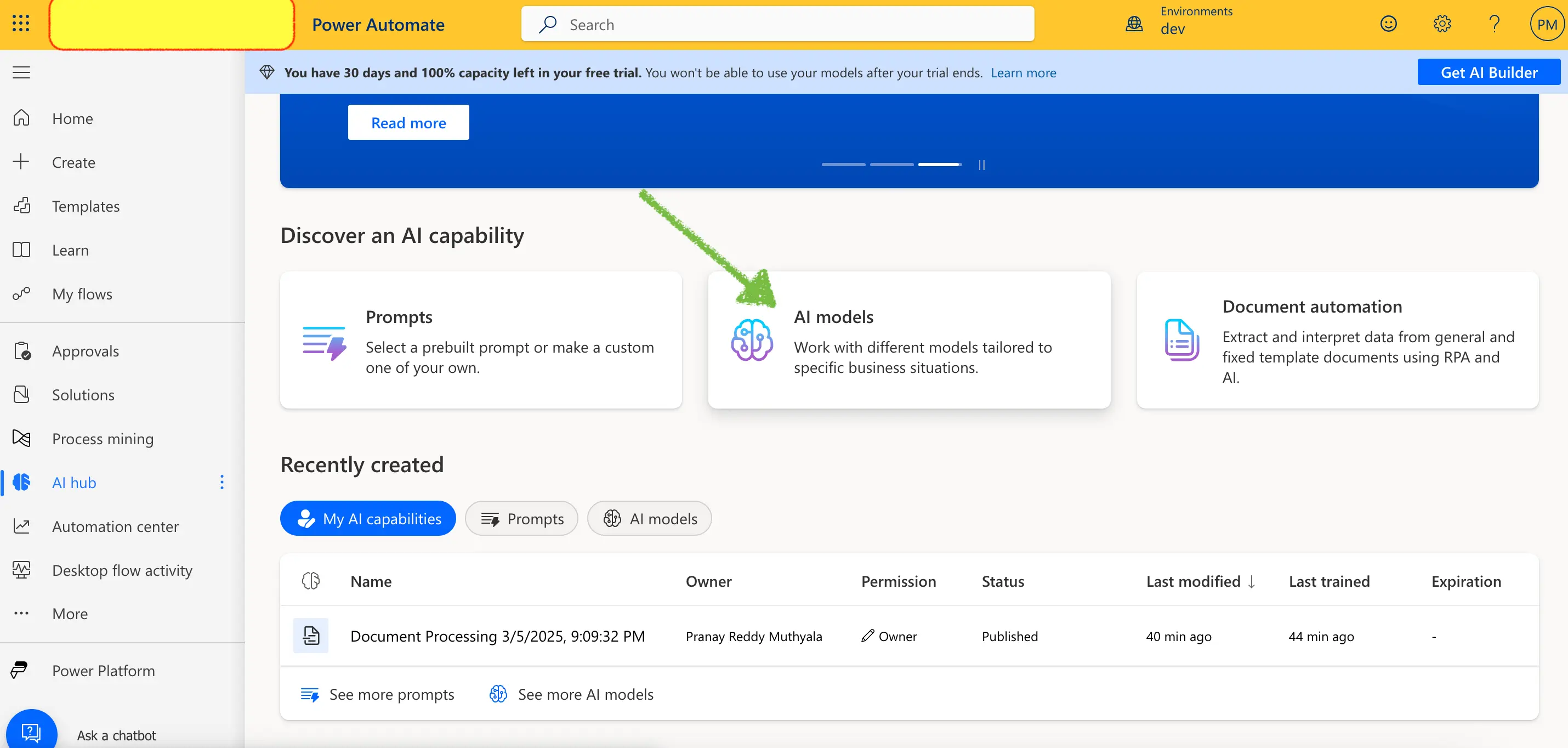Select the My AI capabilities tab
The height and width of the screenshot is (748, 1568).
pos(368,518)
